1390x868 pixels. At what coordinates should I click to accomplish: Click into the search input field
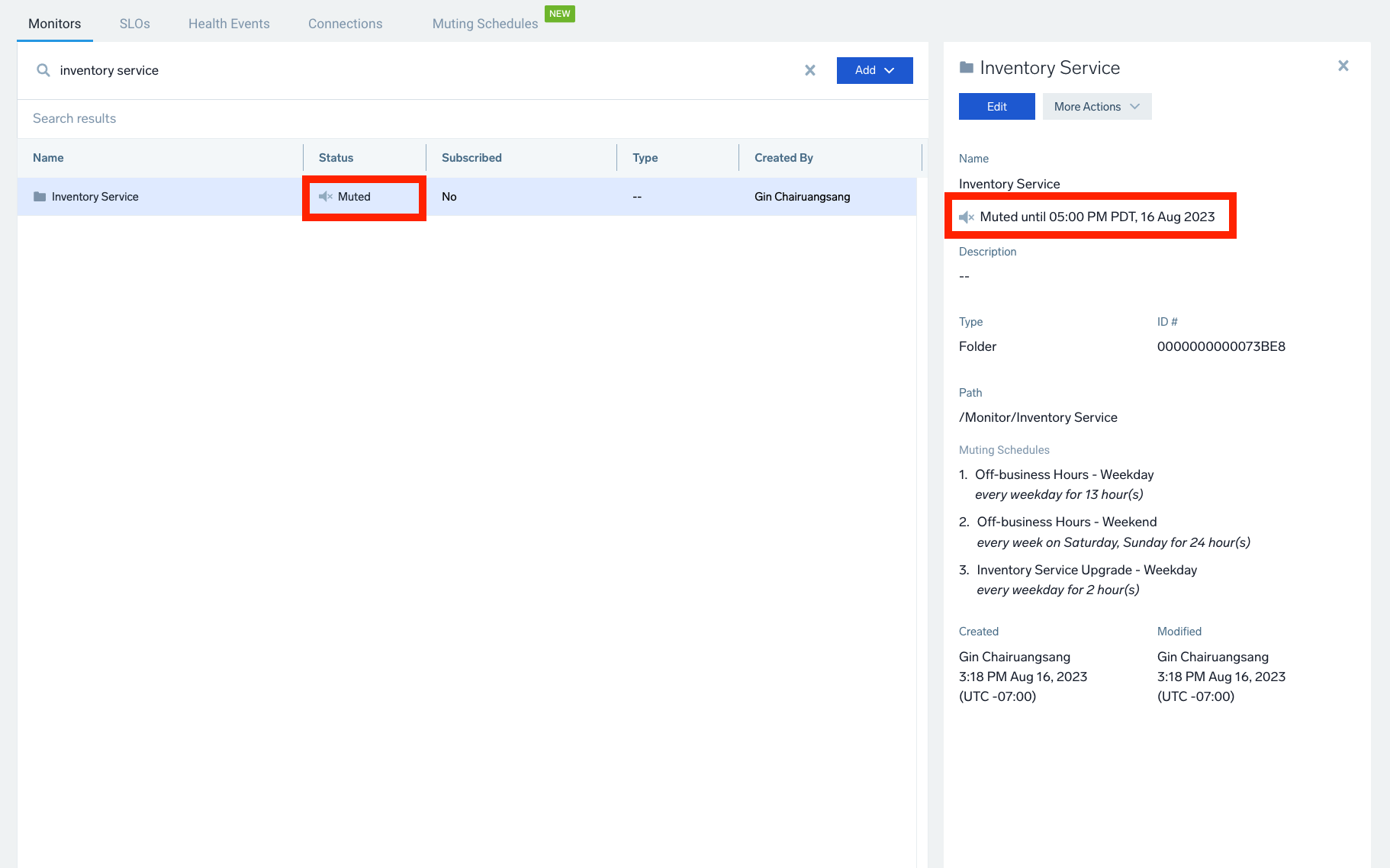(427, 70)
